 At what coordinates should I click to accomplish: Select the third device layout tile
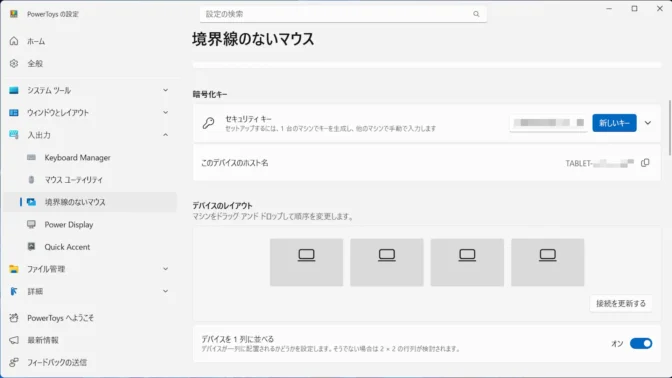(x=467, y=262)
